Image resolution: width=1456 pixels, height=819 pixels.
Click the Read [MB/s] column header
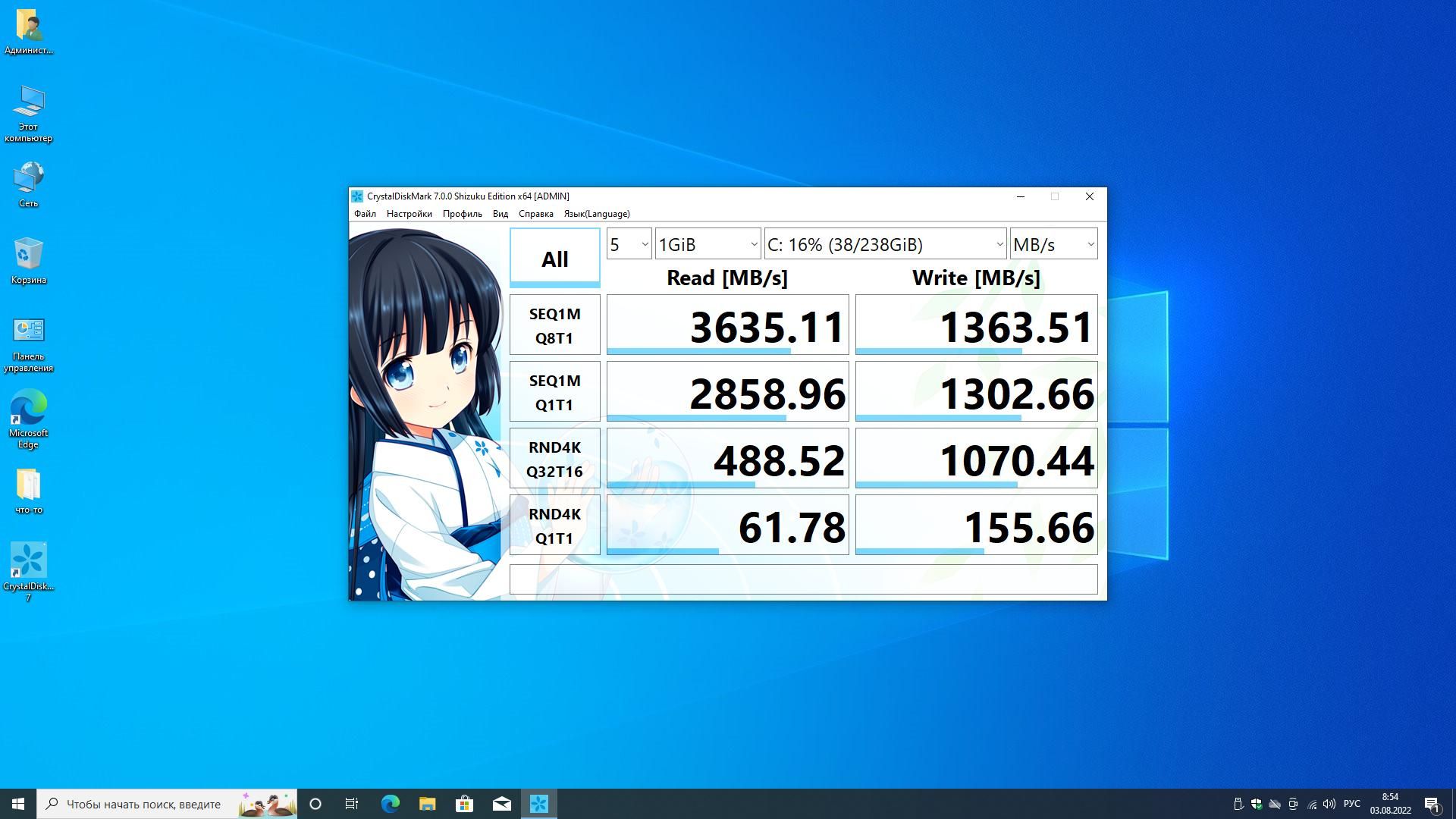pos(727,278)
